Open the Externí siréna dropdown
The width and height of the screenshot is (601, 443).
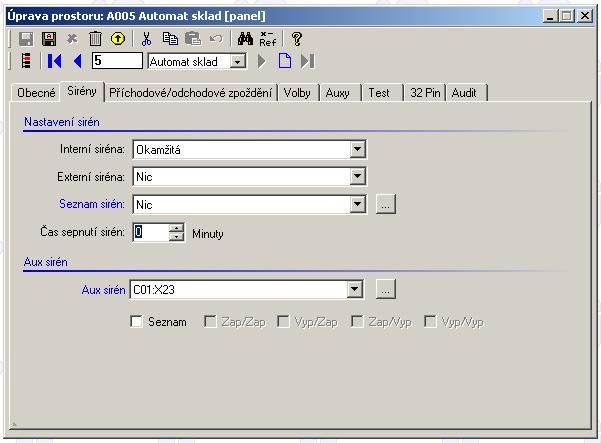click(358, 177)
